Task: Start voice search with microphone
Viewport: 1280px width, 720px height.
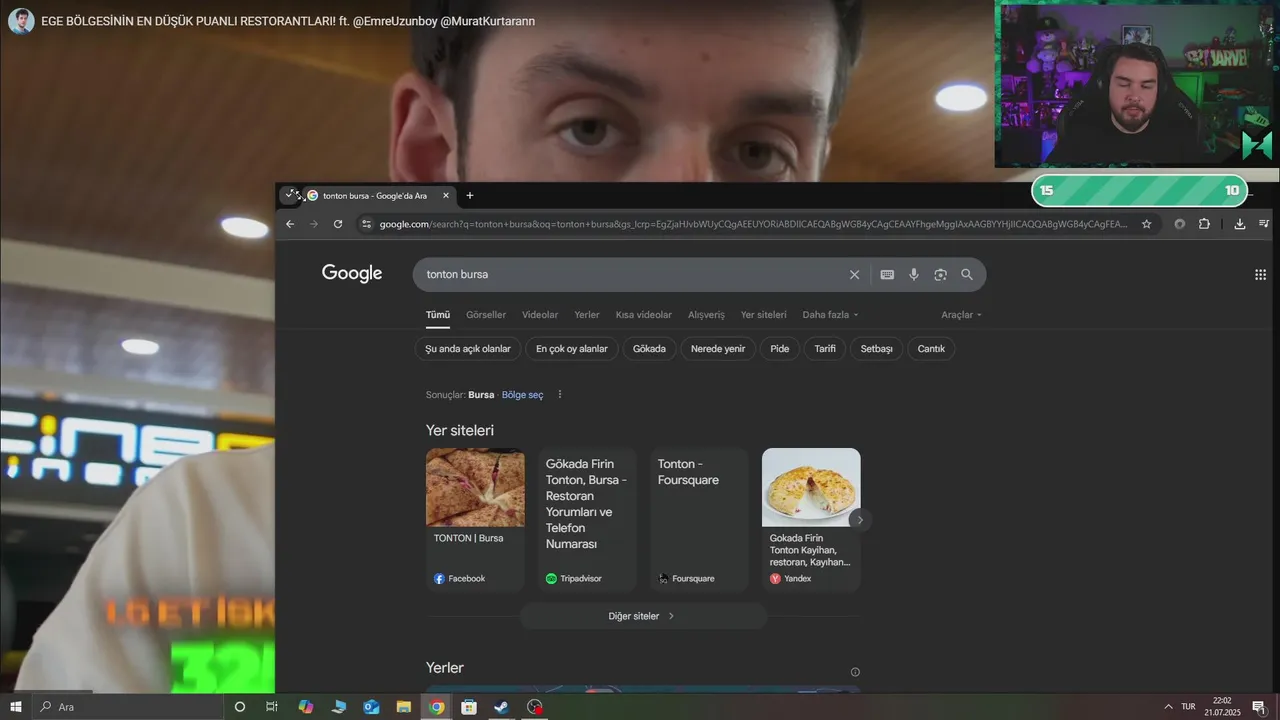Action: click(914, 274)
